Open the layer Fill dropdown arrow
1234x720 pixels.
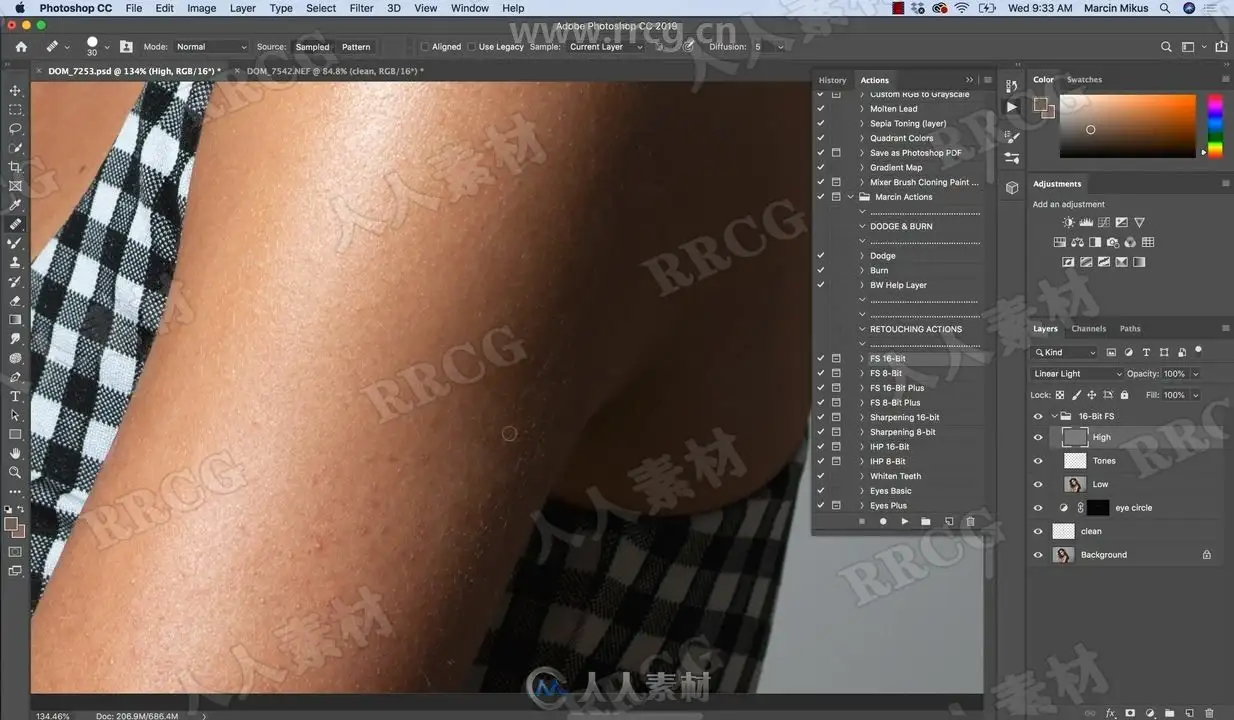[1195, 395]
